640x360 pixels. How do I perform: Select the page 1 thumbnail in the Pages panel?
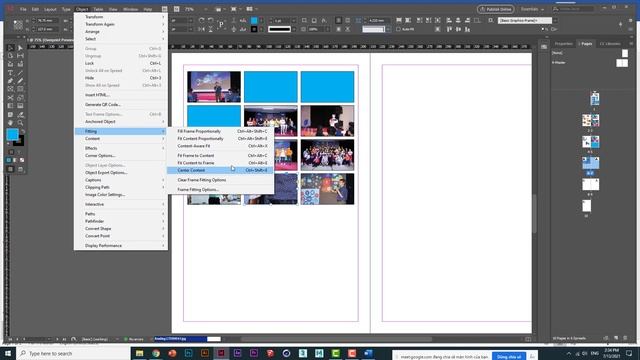point(595,99)
